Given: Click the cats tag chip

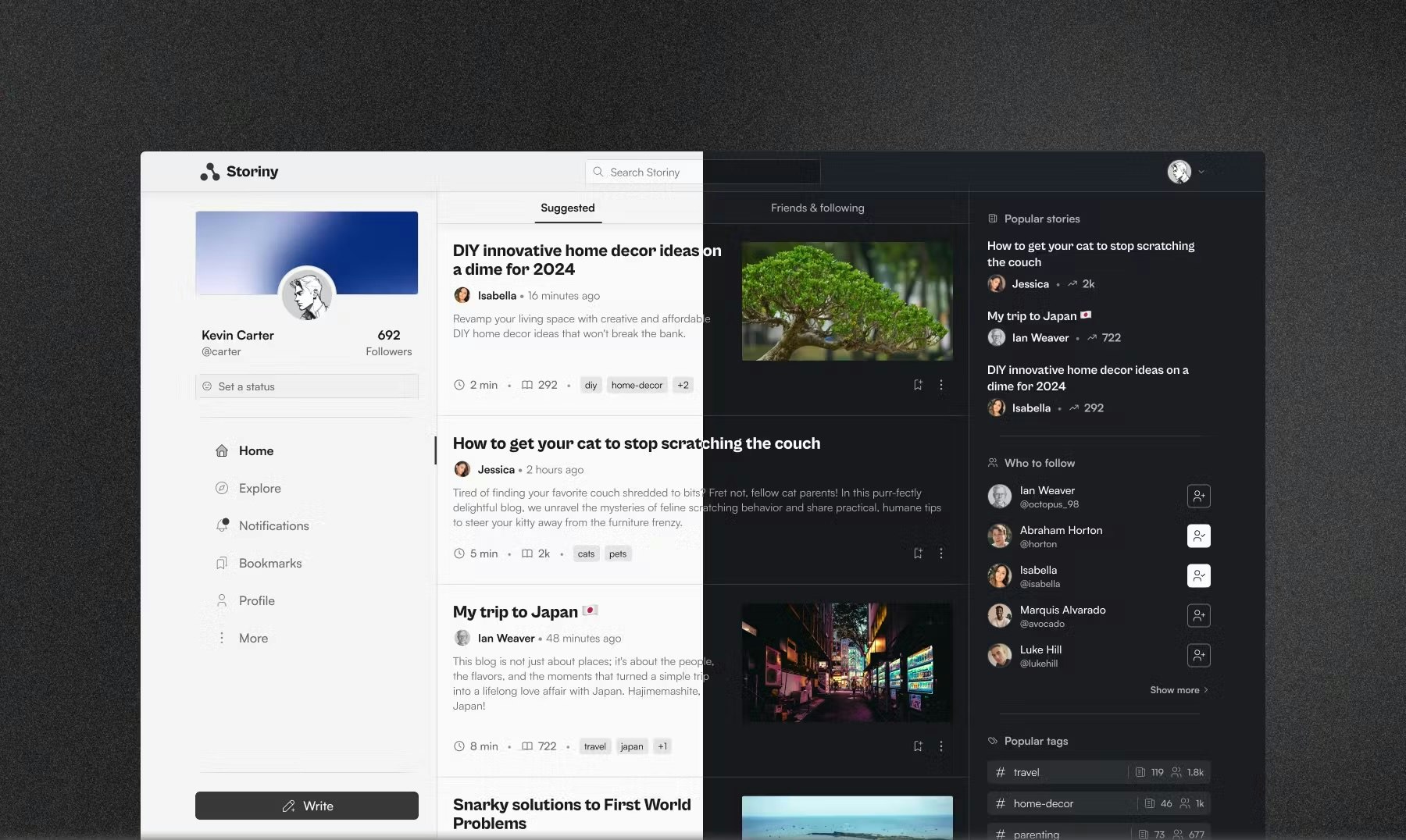Looking at the screenshot, I should coord(586,553).
